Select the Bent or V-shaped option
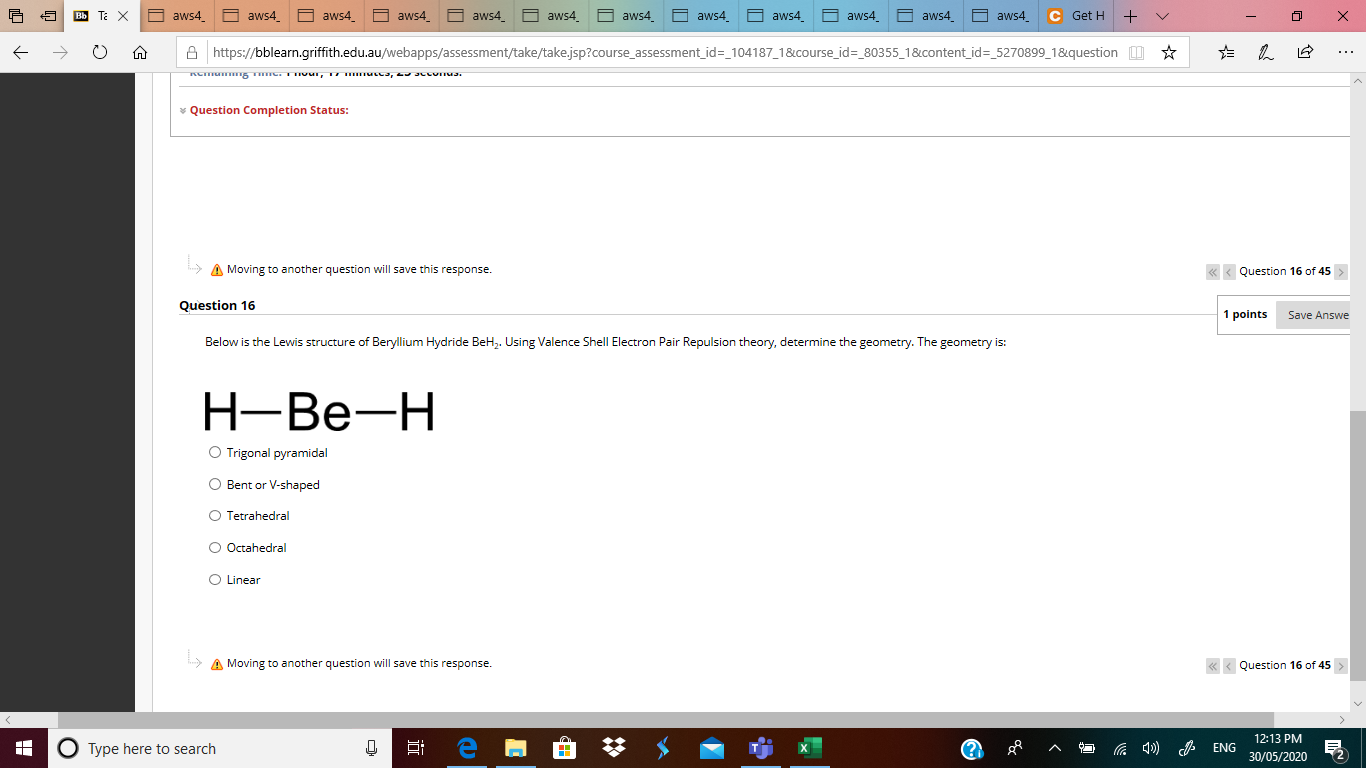 coord(215,484)
